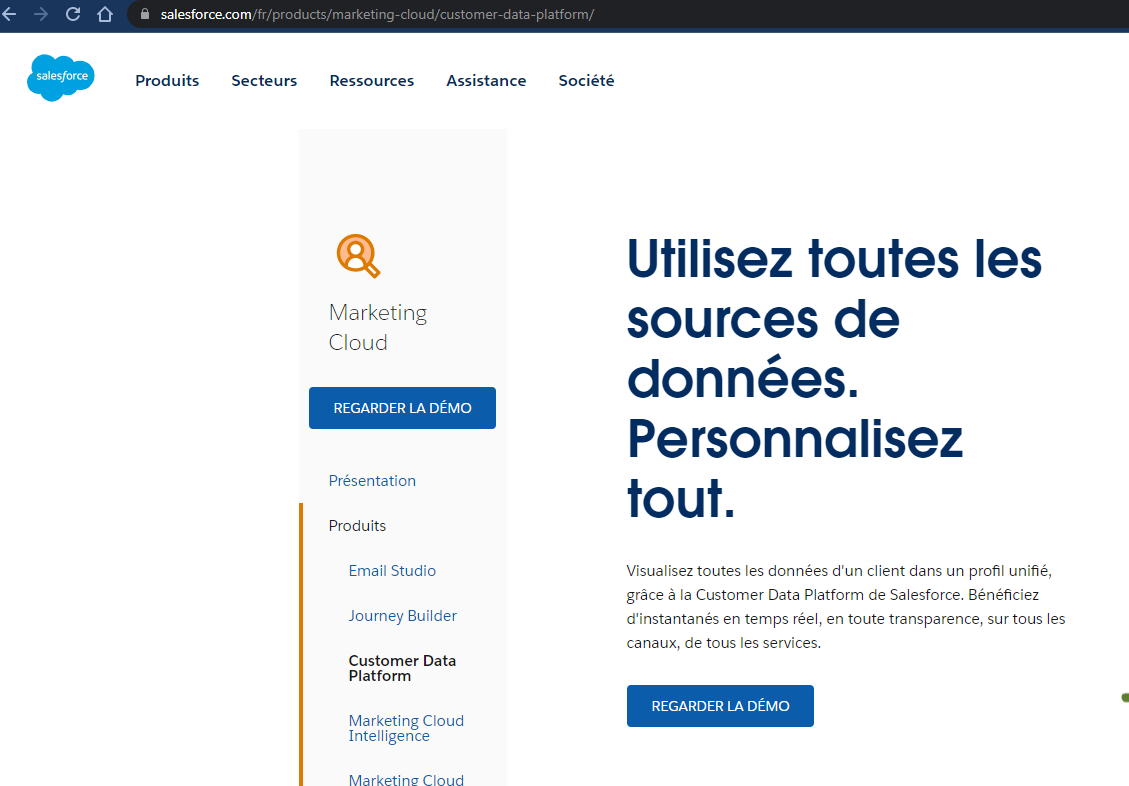This screenshot has width=1129, height=786.
Task: Open the Email Studio link
Action: 392,571
